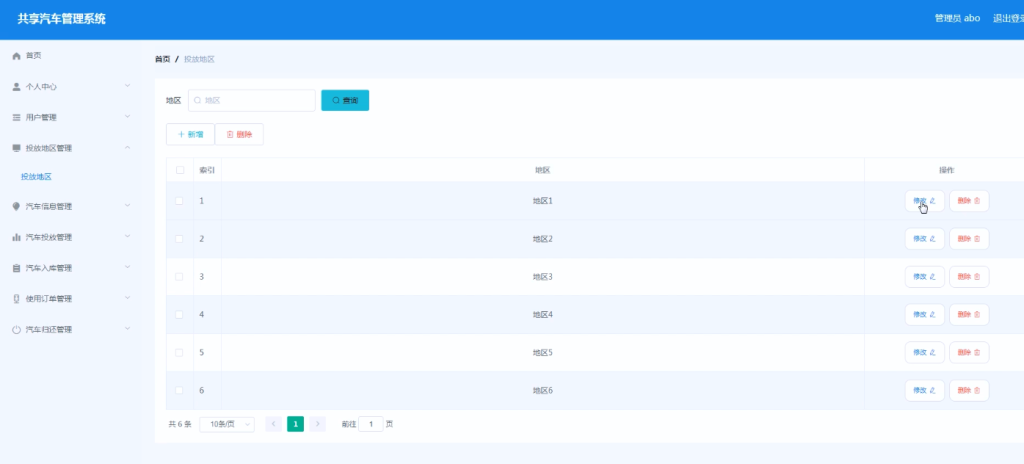Click the 索引 column header
The height and width of the screenshot is (464, 1024).
click(x=207, y=170)
